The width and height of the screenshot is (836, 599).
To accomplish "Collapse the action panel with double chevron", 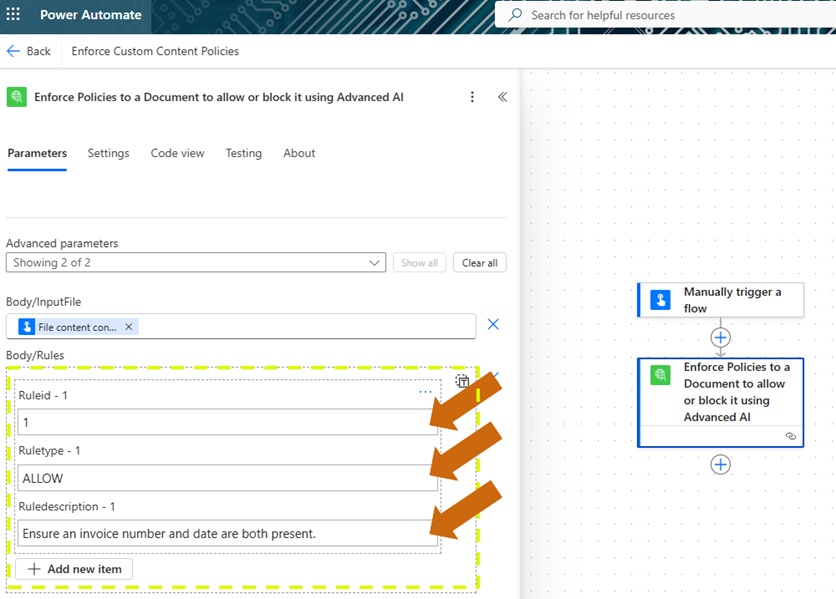I will [x=502, y=97].
